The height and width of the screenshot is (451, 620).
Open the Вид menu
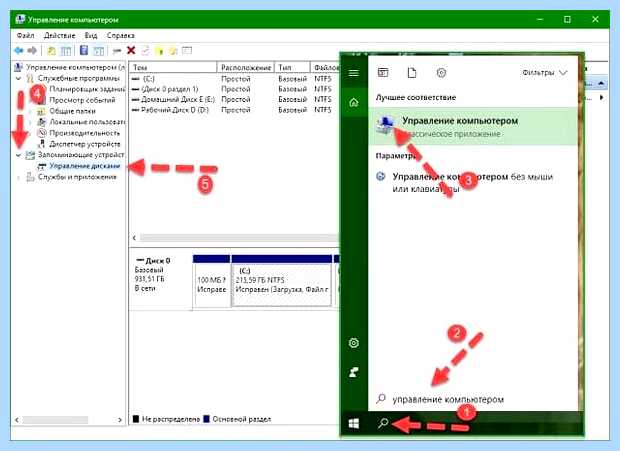pyautogui.click(x=91, y=35)
